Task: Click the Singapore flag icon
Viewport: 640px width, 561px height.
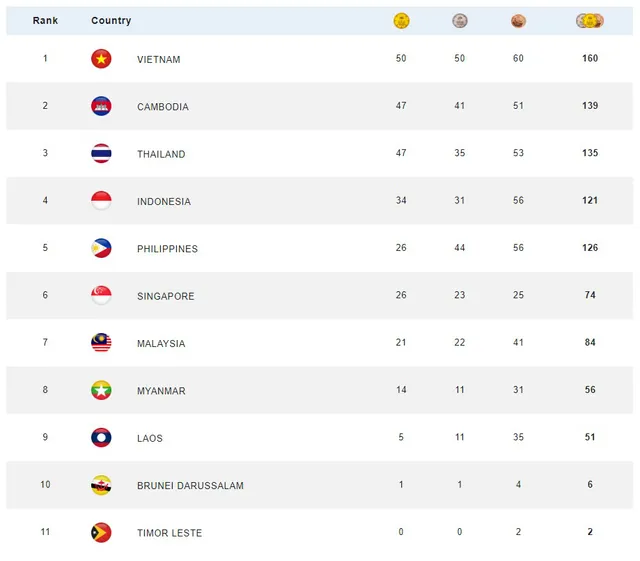Action: [x=101, y=296]
